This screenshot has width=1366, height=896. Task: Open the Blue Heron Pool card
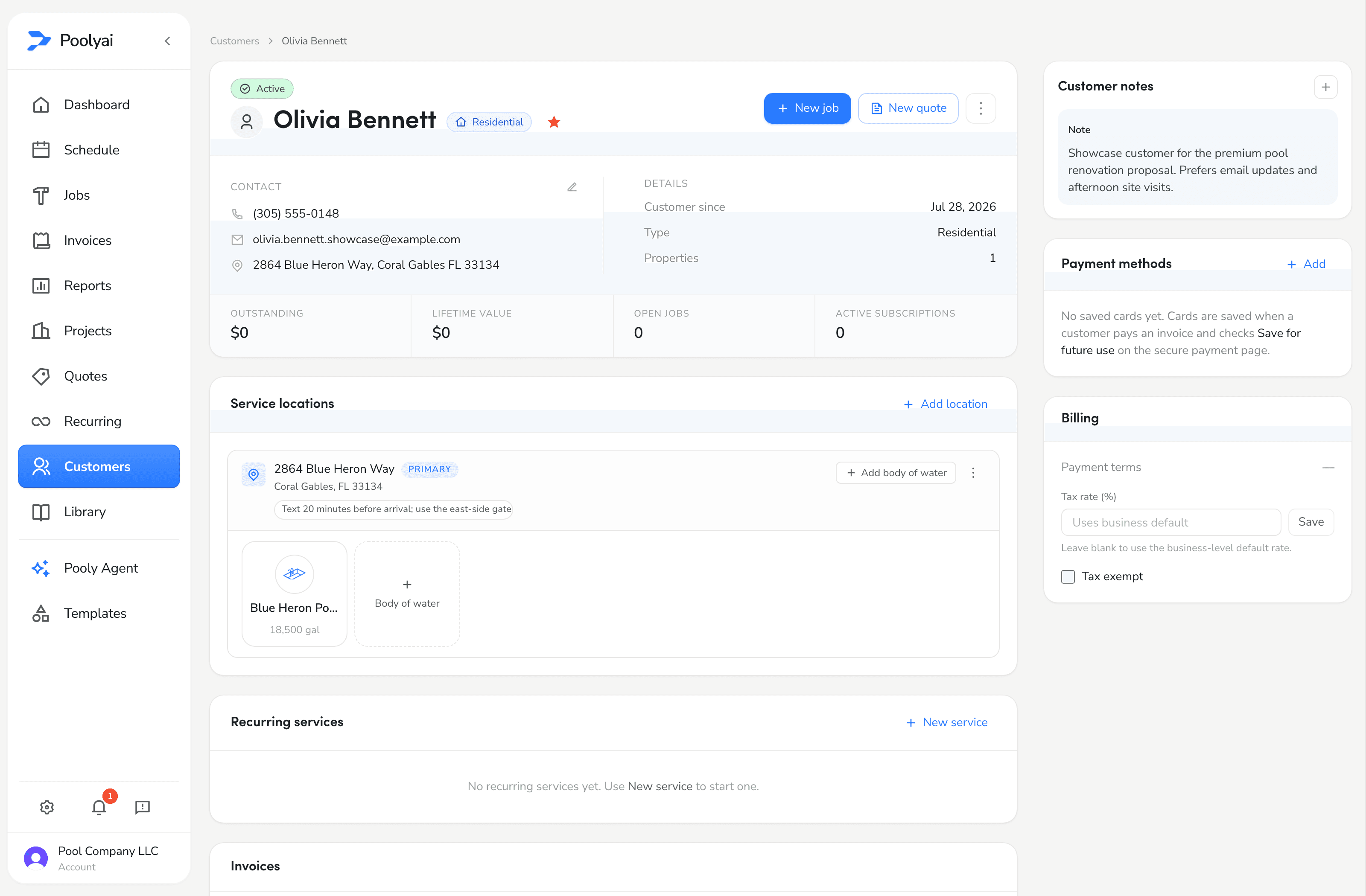click(x=295, y=593)
